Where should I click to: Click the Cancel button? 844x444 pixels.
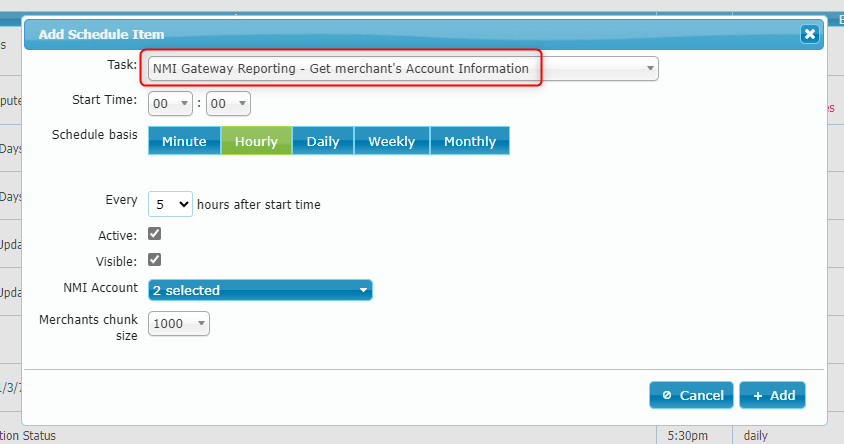(x=691, y=395)
